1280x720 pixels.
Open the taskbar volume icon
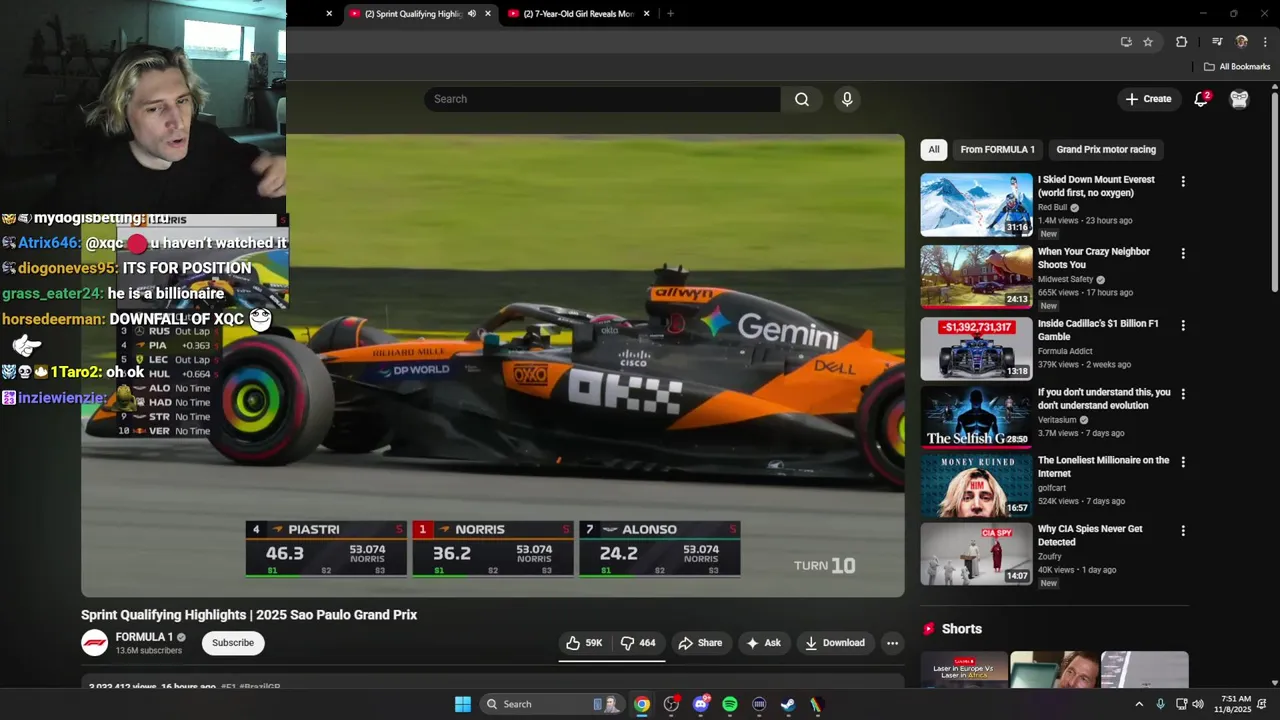[1198, 704]
